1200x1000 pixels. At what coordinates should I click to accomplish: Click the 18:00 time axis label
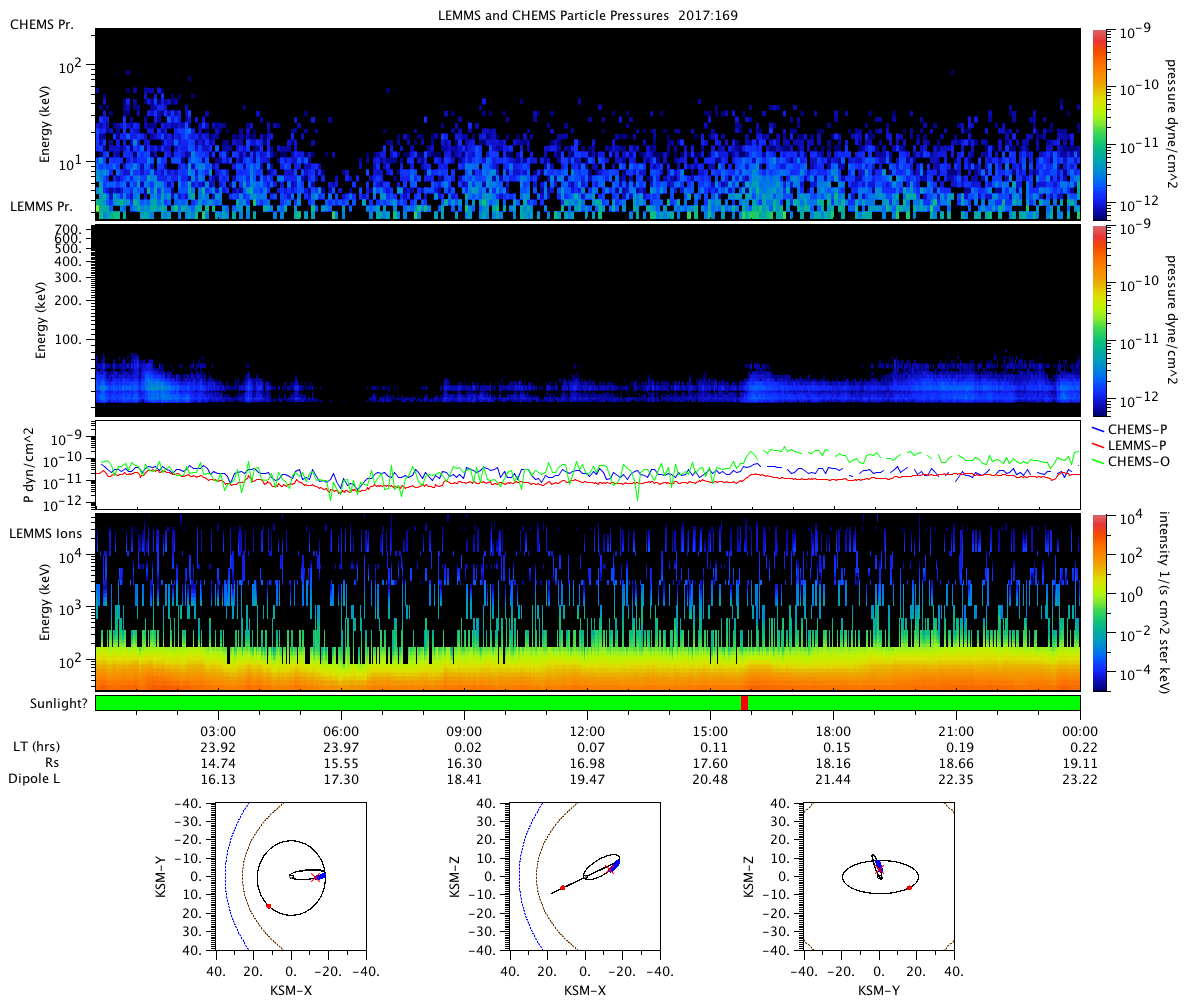[x=833, y=730]
